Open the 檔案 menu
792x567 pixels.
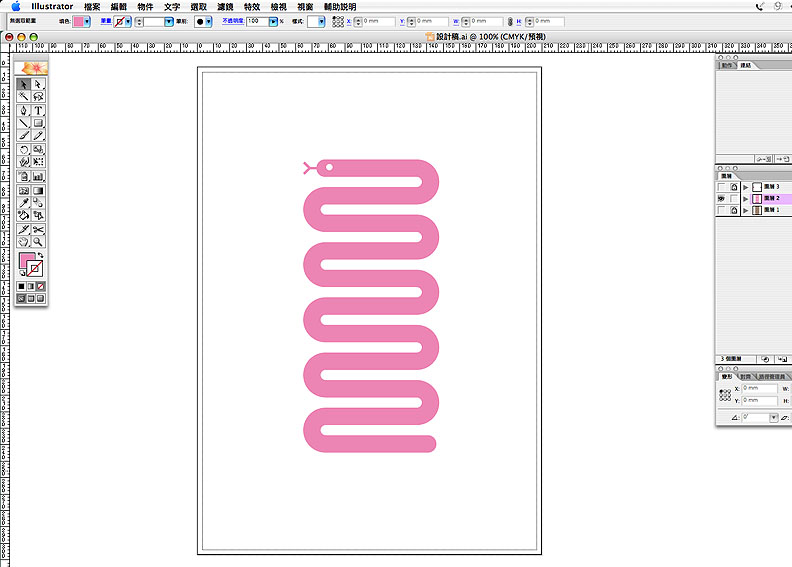click(92, 7)
